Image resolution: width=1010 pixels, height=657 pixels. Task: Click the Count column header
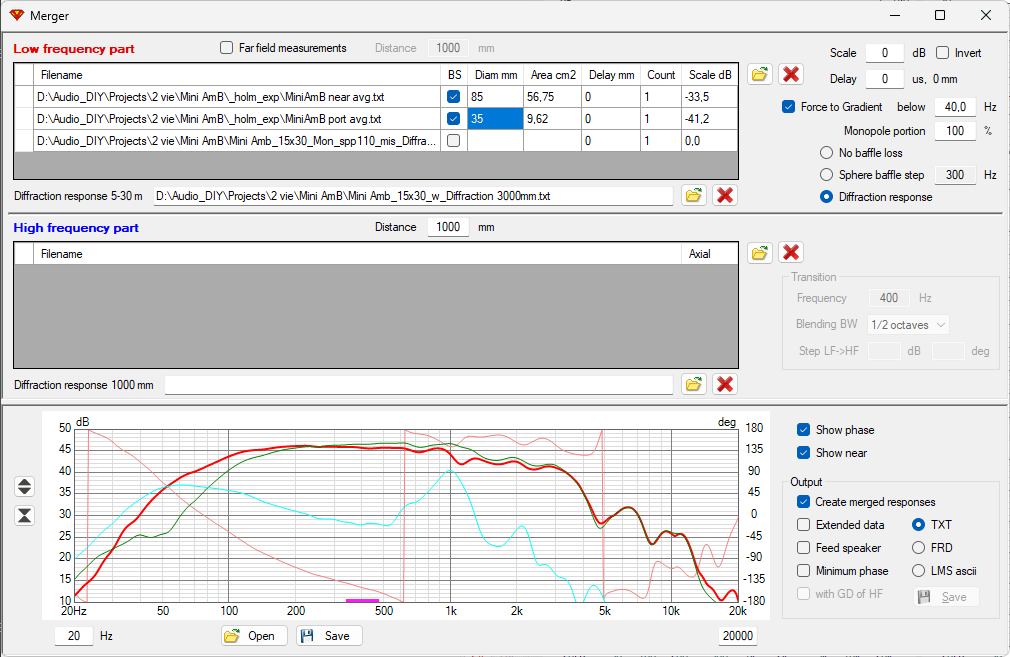point(661,75)
